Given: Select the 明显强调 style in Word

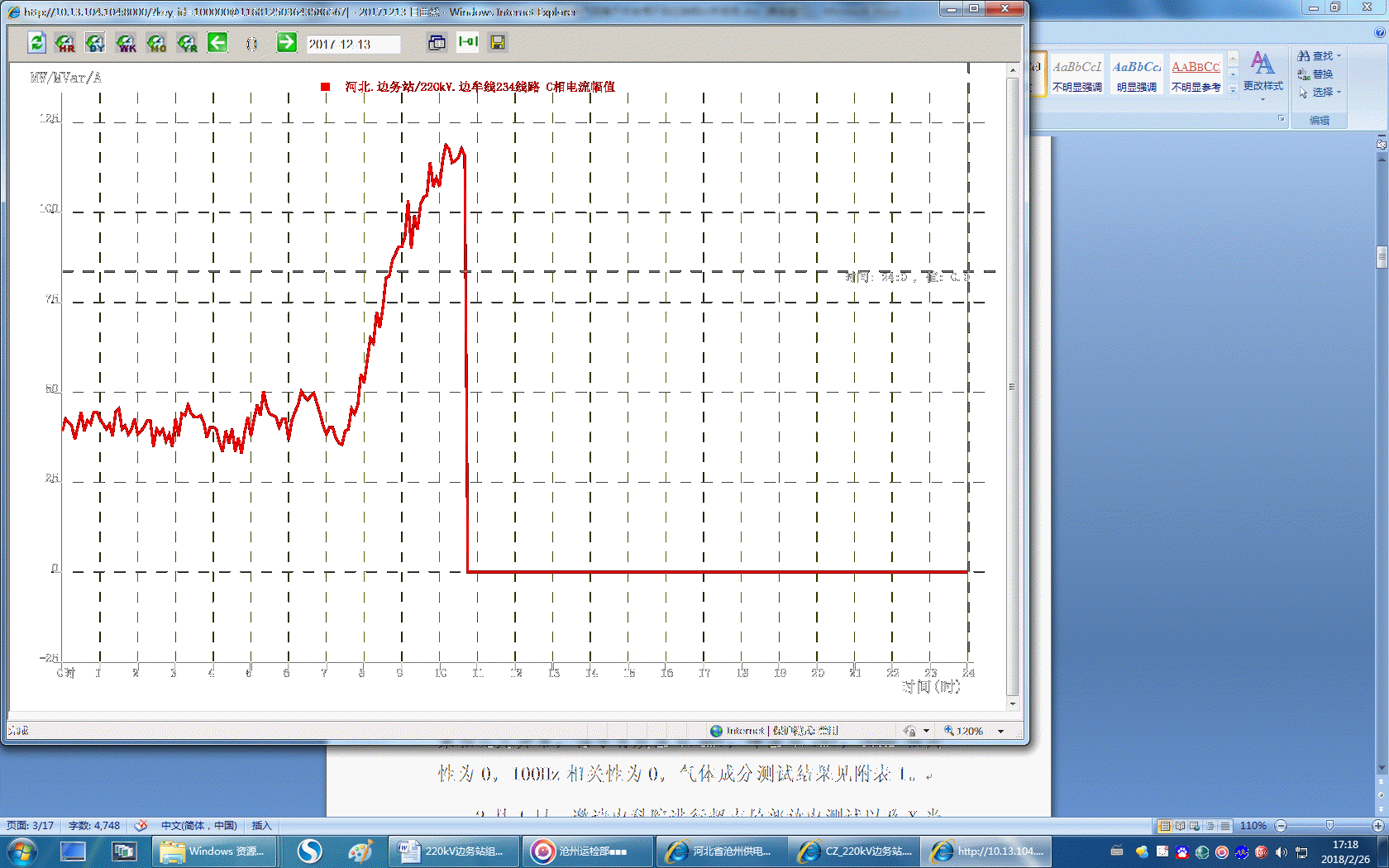Looking at the screenshot, I should pyautogui.click(x=1137, y=75).
